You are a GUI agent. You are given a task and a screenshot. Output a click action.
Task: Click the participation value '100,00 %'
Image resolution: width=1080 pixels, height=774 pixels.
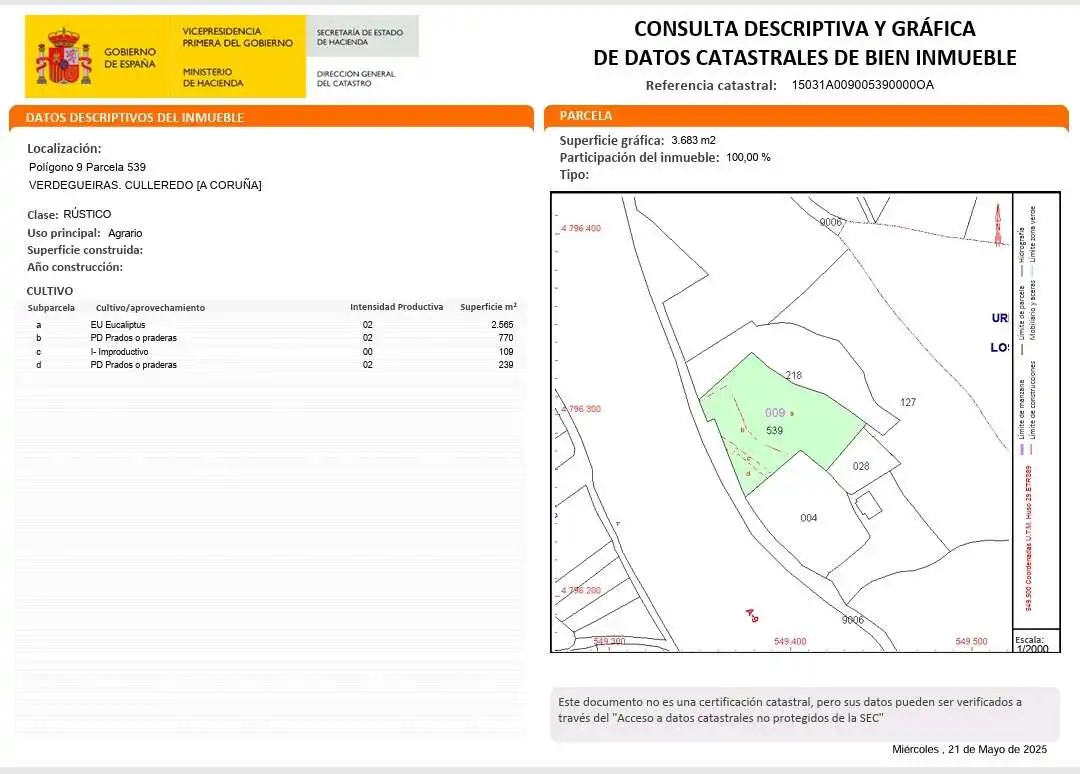point(748,157)
